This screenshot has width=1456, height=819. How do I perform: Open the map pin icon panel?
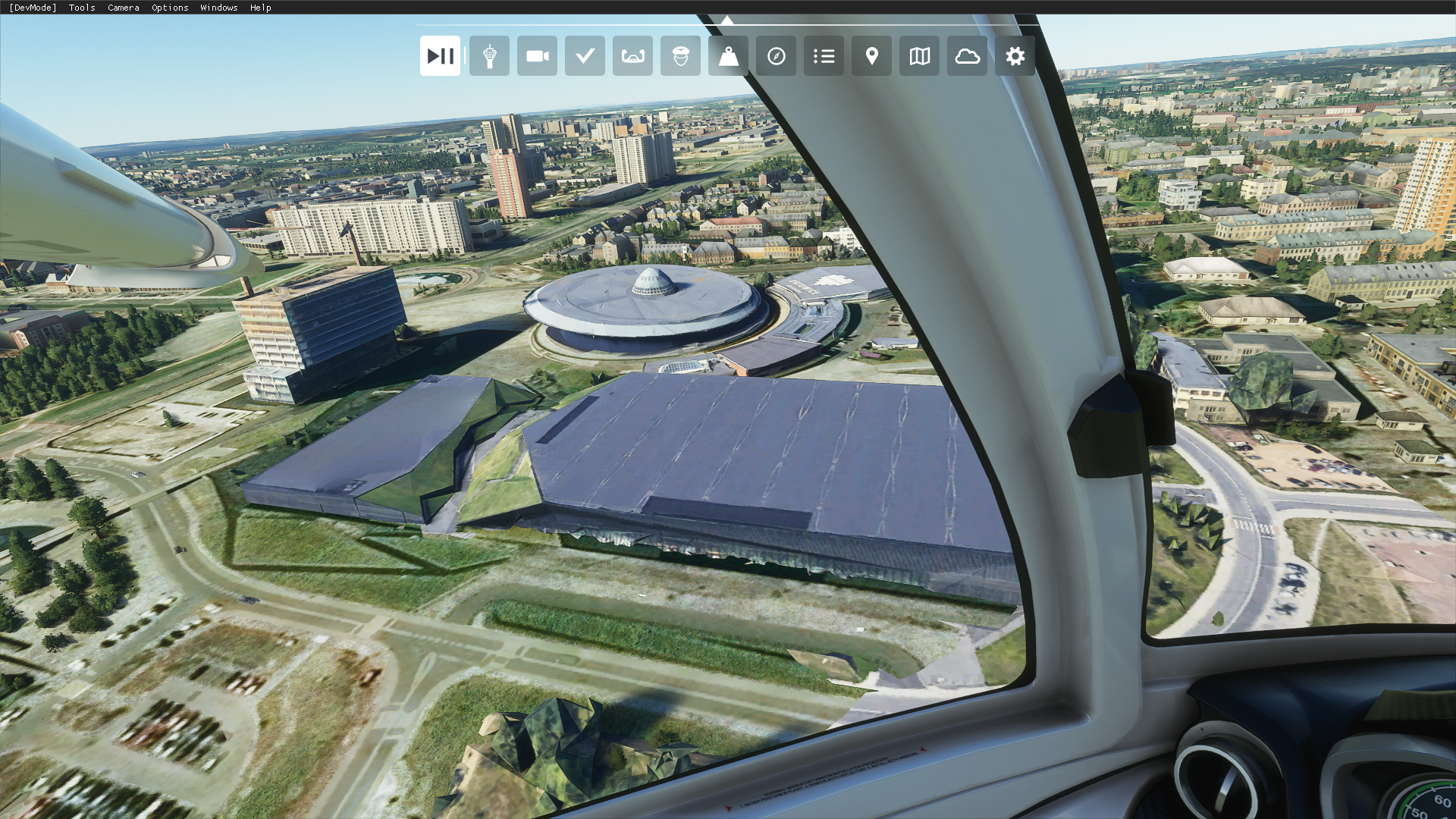click(871, 56)
